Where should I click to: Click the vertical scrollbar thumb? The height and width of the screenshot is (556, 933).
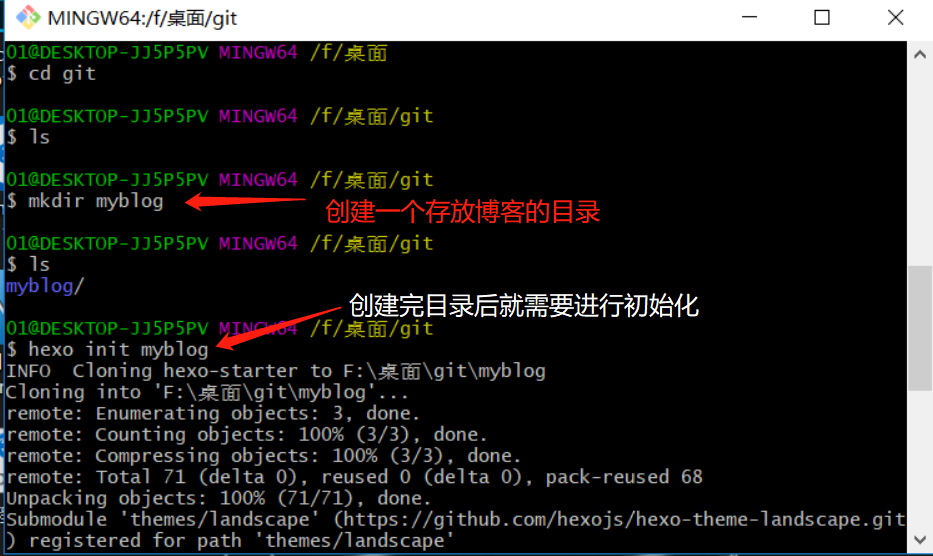click(920, 328)
